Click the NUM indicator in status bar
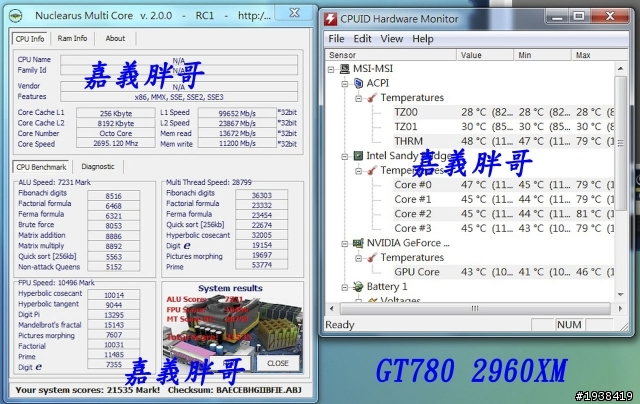The width and height of the screenshot is (640, 404). pos(569,325)
